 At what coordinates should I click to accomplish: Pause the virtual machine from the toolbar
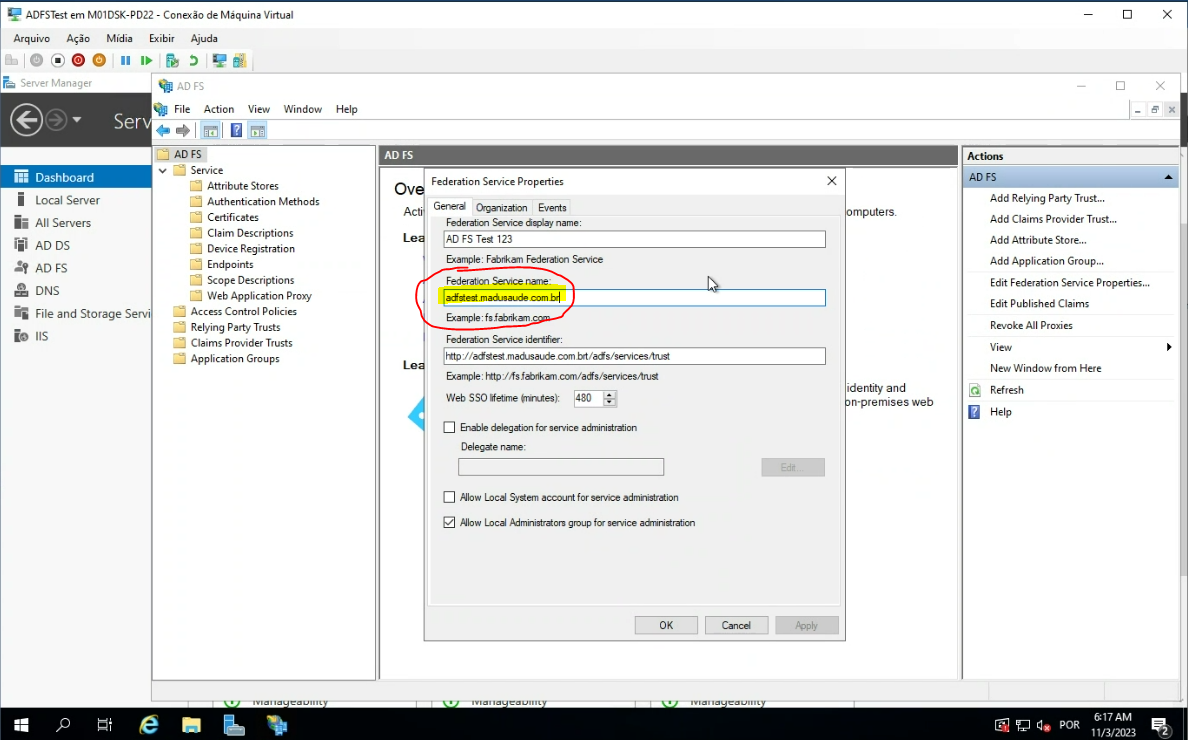tap(125, 61)
